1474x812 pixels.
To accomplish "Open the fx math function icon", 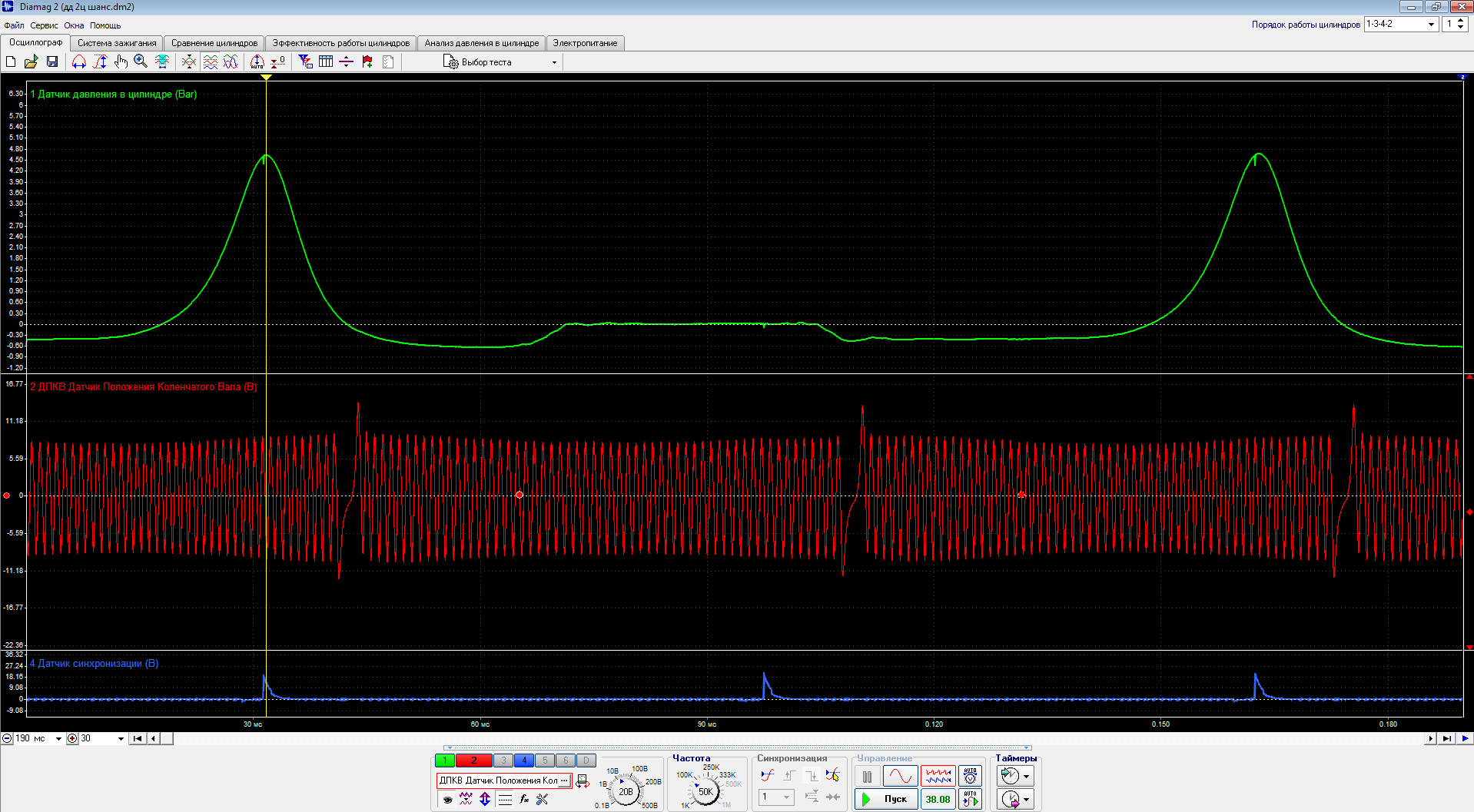I will 524,800.
